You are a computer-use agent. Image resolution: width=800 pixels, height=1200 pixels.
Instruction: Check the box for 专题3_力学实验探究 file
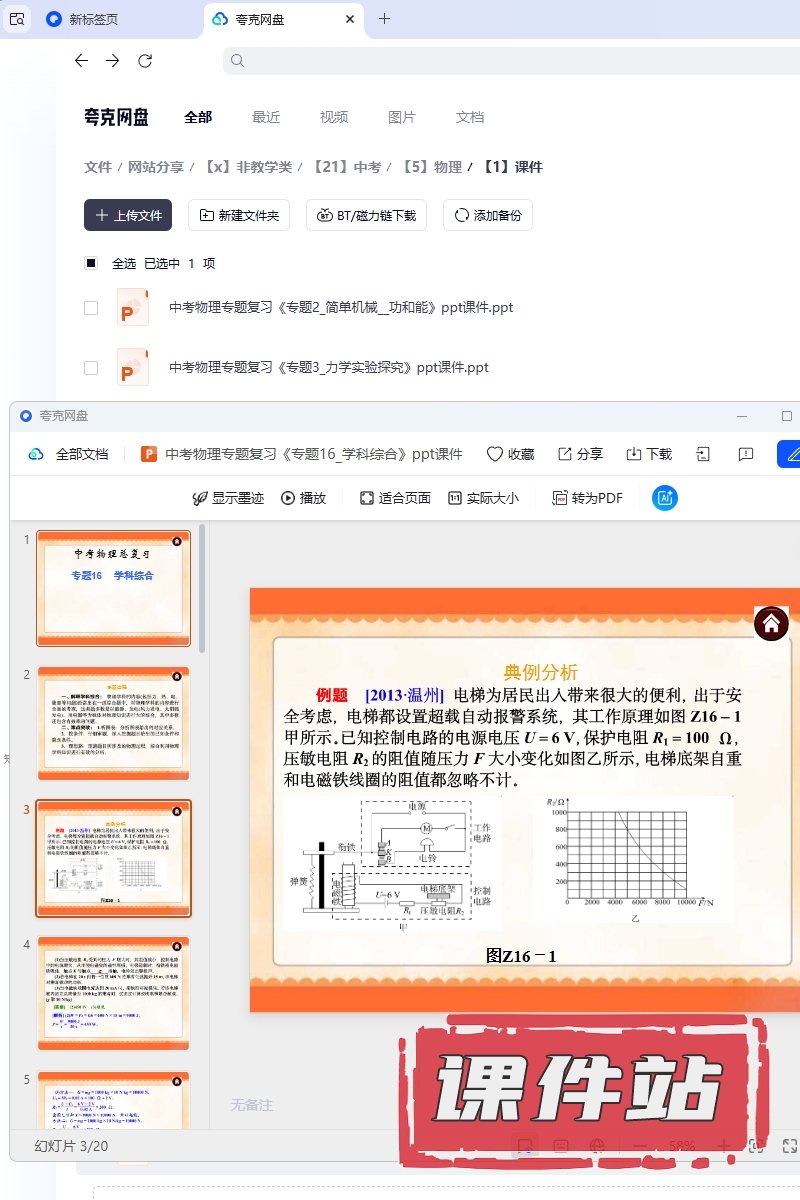[x=91, y=368]
